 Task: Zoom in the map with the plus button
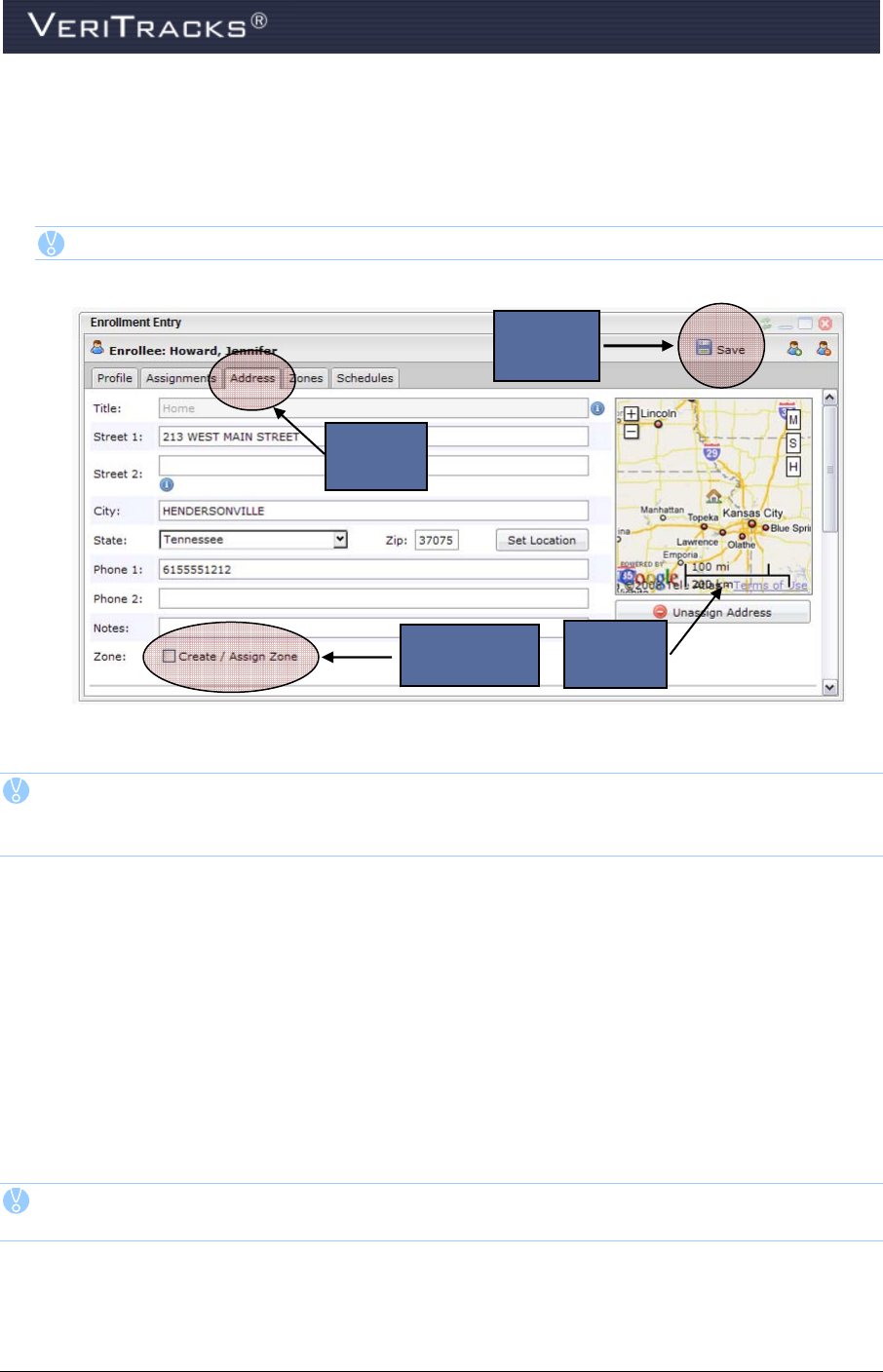[632, 415]
